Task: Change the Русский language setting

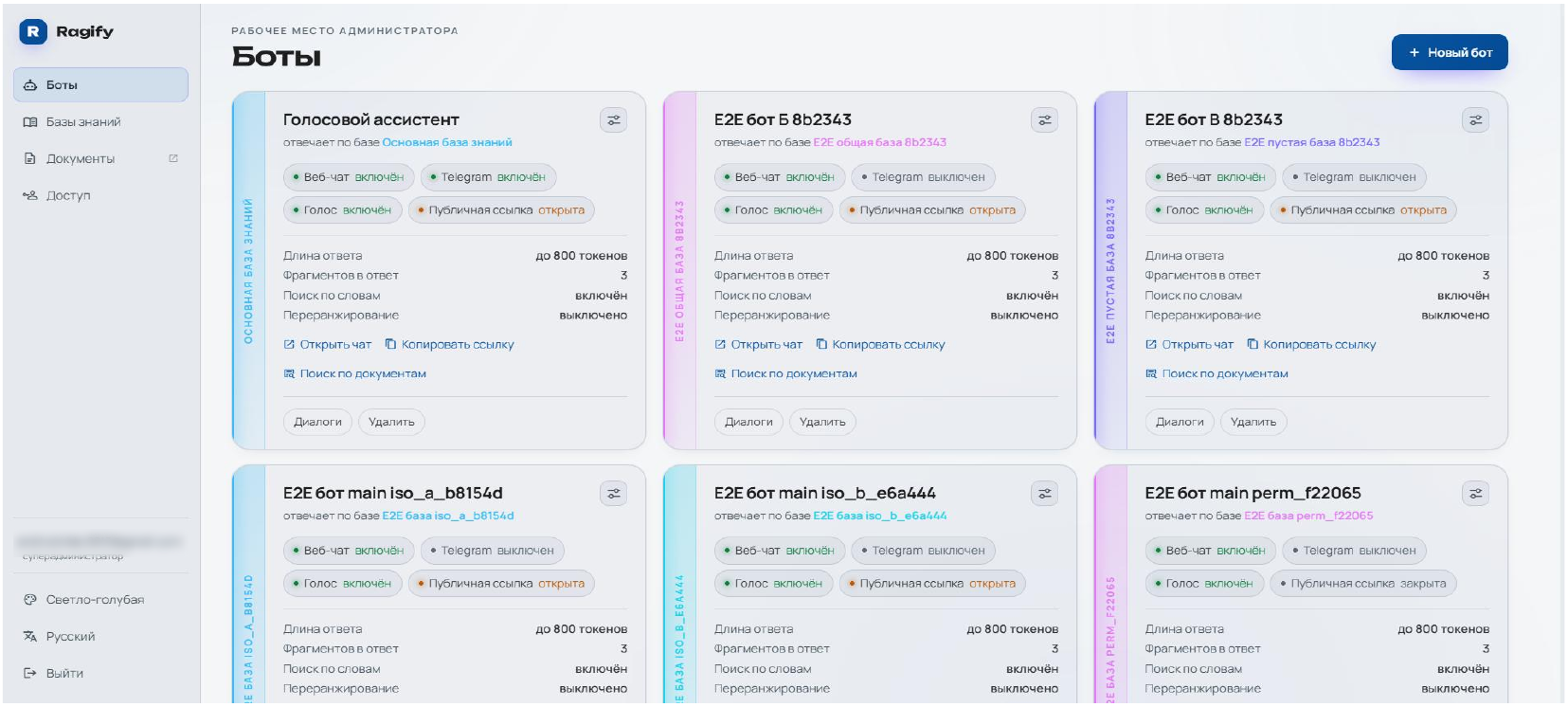Action: pyautogui.click(x=100, y=636)
